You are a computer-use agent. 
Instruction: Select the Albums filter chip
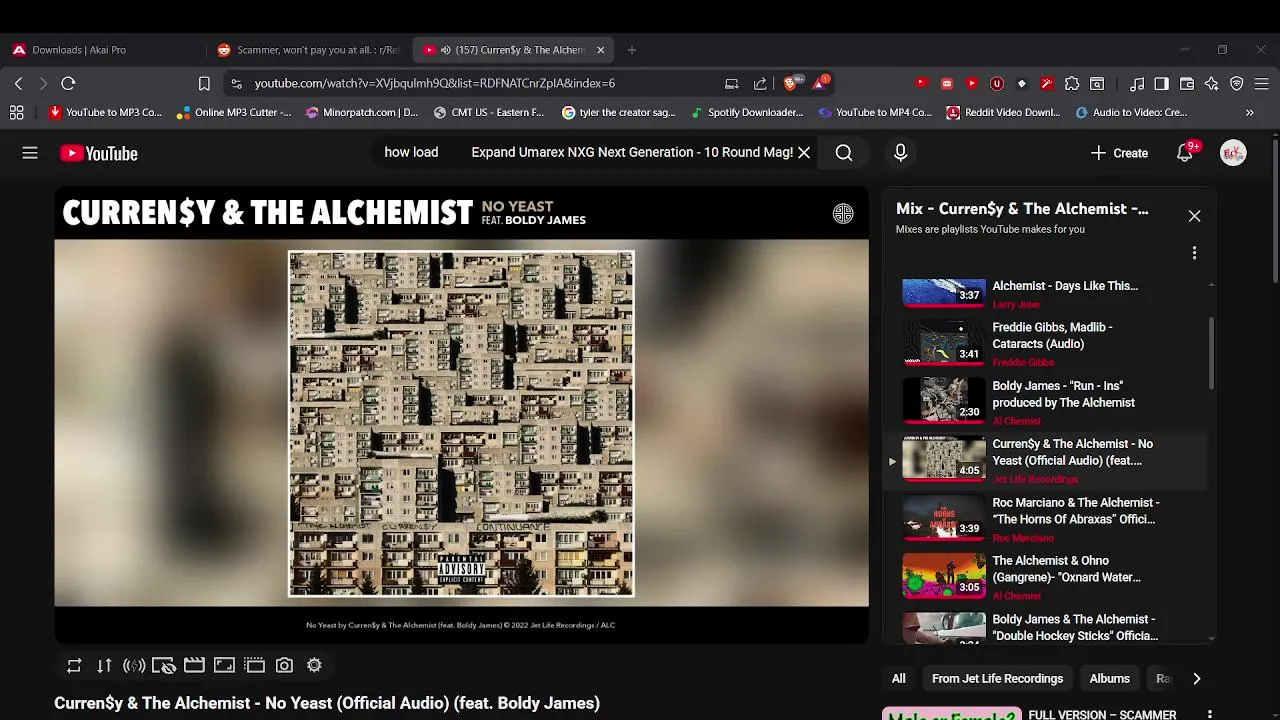click(1109, 678)
